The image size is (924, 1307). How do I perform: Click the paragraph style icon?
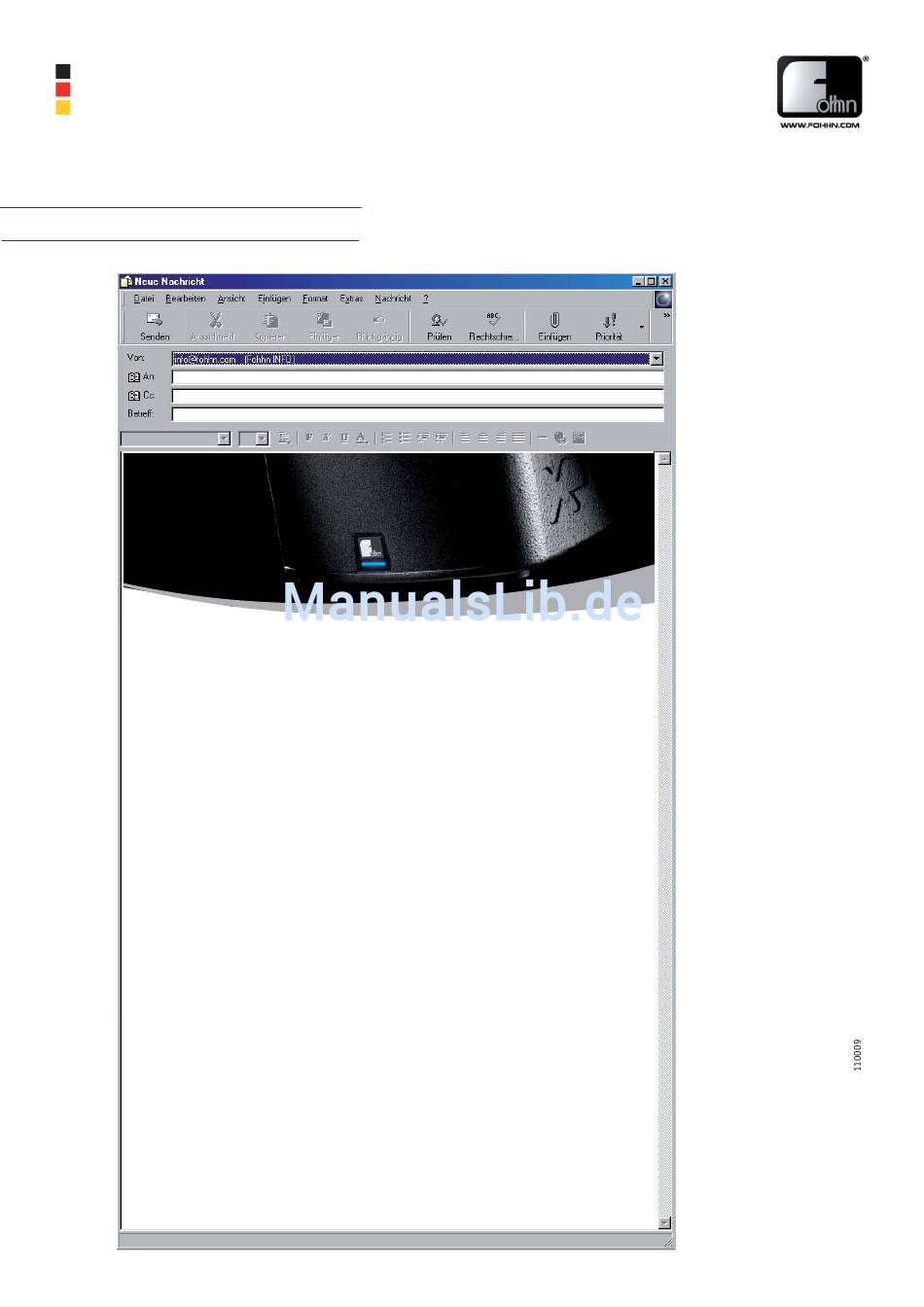click(x=284, y=439)
